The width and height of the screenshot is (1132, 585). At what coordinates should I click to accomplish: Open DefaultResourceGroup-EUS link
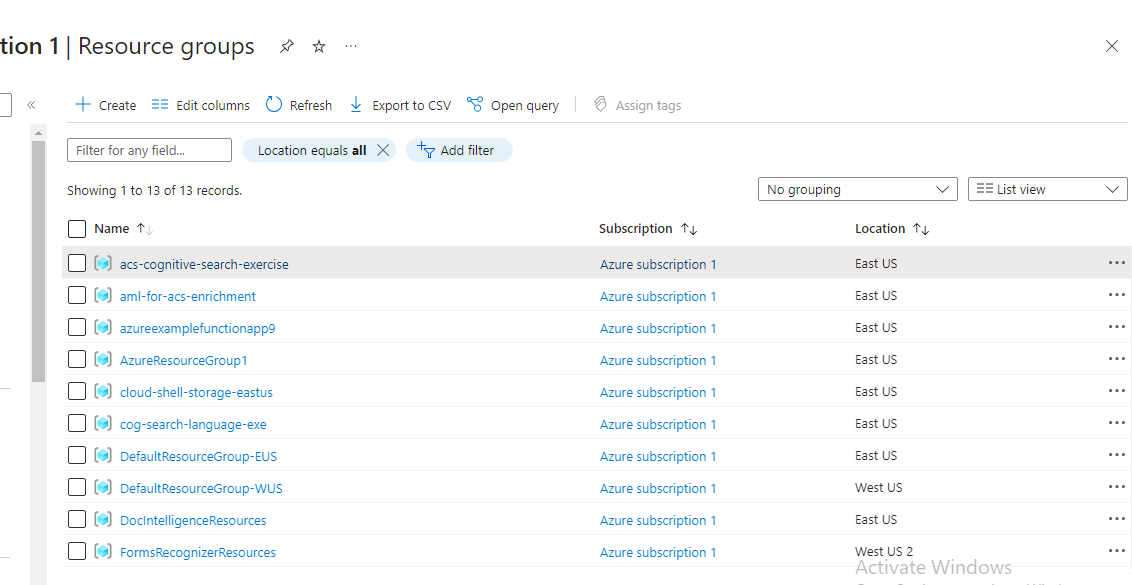199,456
